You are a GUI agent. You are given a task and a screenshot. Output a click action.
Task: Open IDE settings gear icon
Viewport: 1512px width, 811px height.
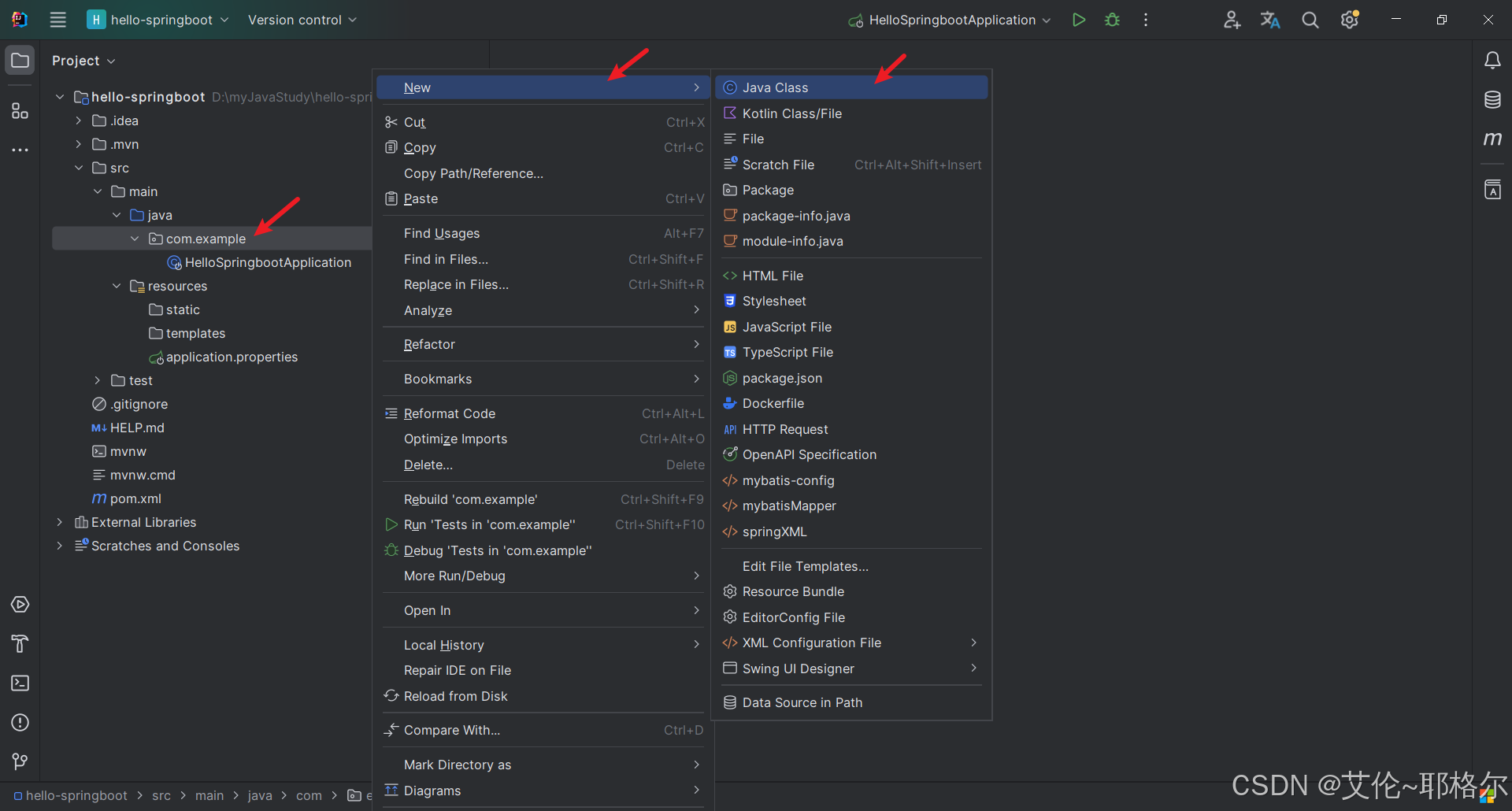tap(1350, 20)
